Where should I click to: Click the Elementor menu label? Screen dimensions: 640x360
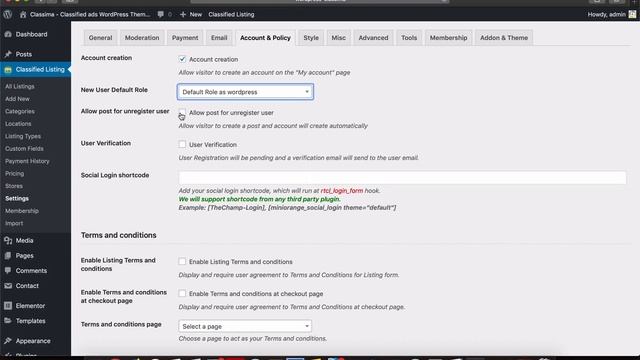[x=30, y=305]
